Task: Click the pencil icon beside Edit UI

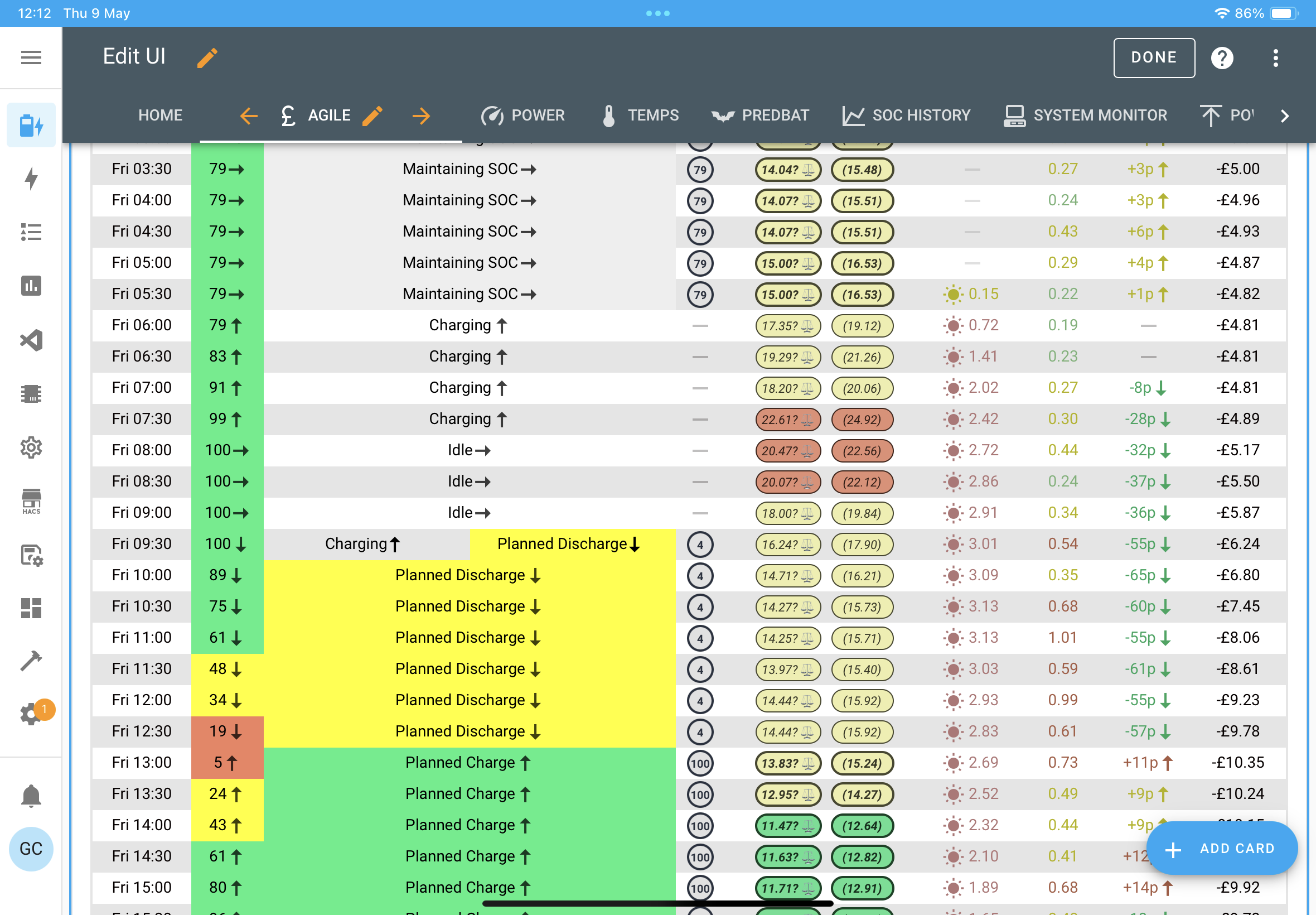Action: [x=207, y=57]
